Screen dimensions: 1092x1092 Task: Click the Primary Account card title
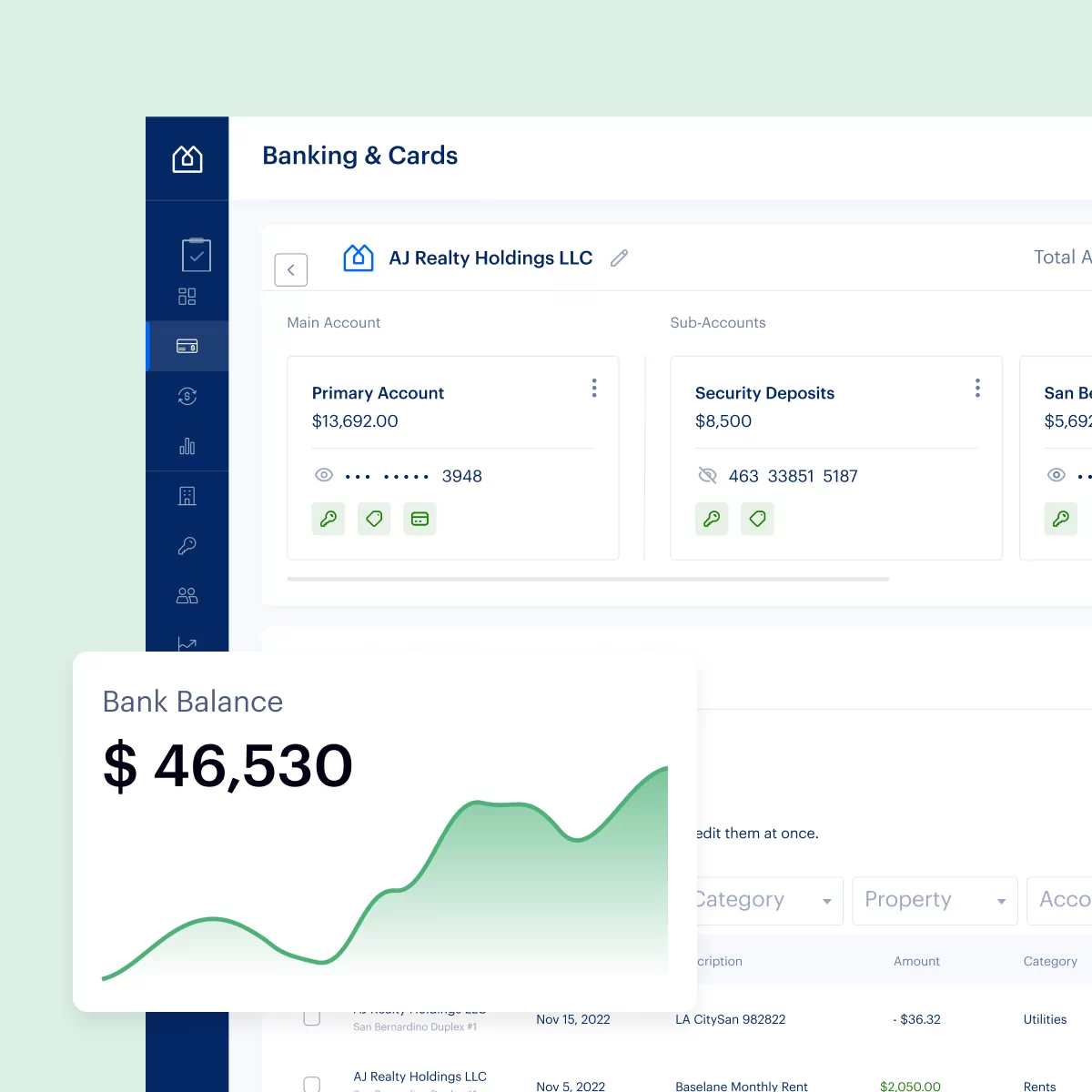(x=378, y=393)
